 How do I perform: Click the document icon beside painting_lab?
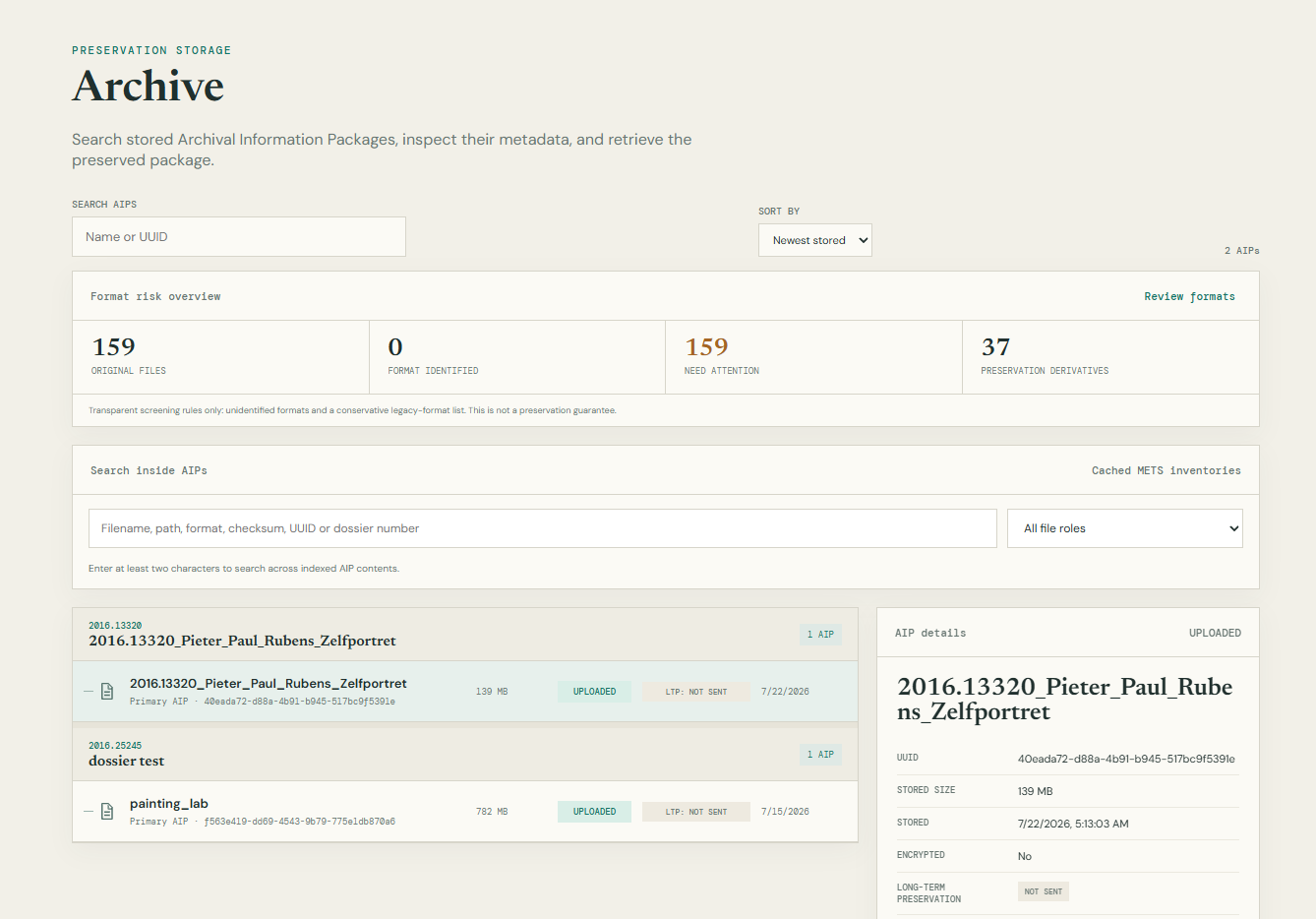pyautogui.click(x=107, y=812)
